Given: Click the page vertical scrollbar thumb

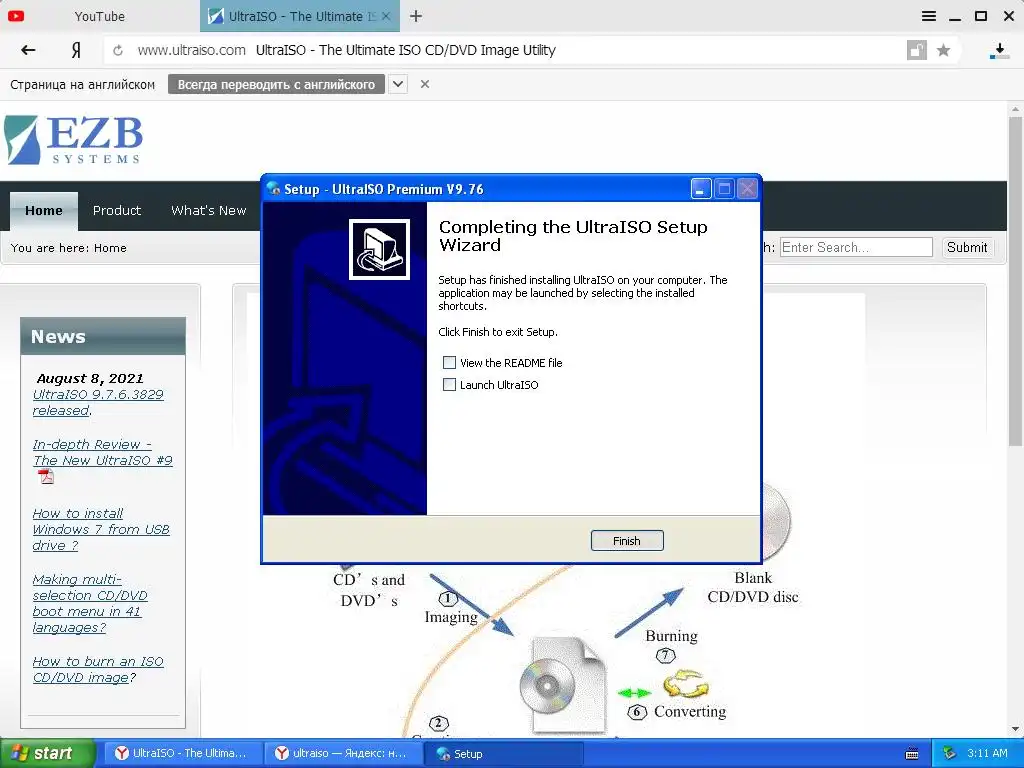Looking at the screenshot, I should click(1015, 281).
